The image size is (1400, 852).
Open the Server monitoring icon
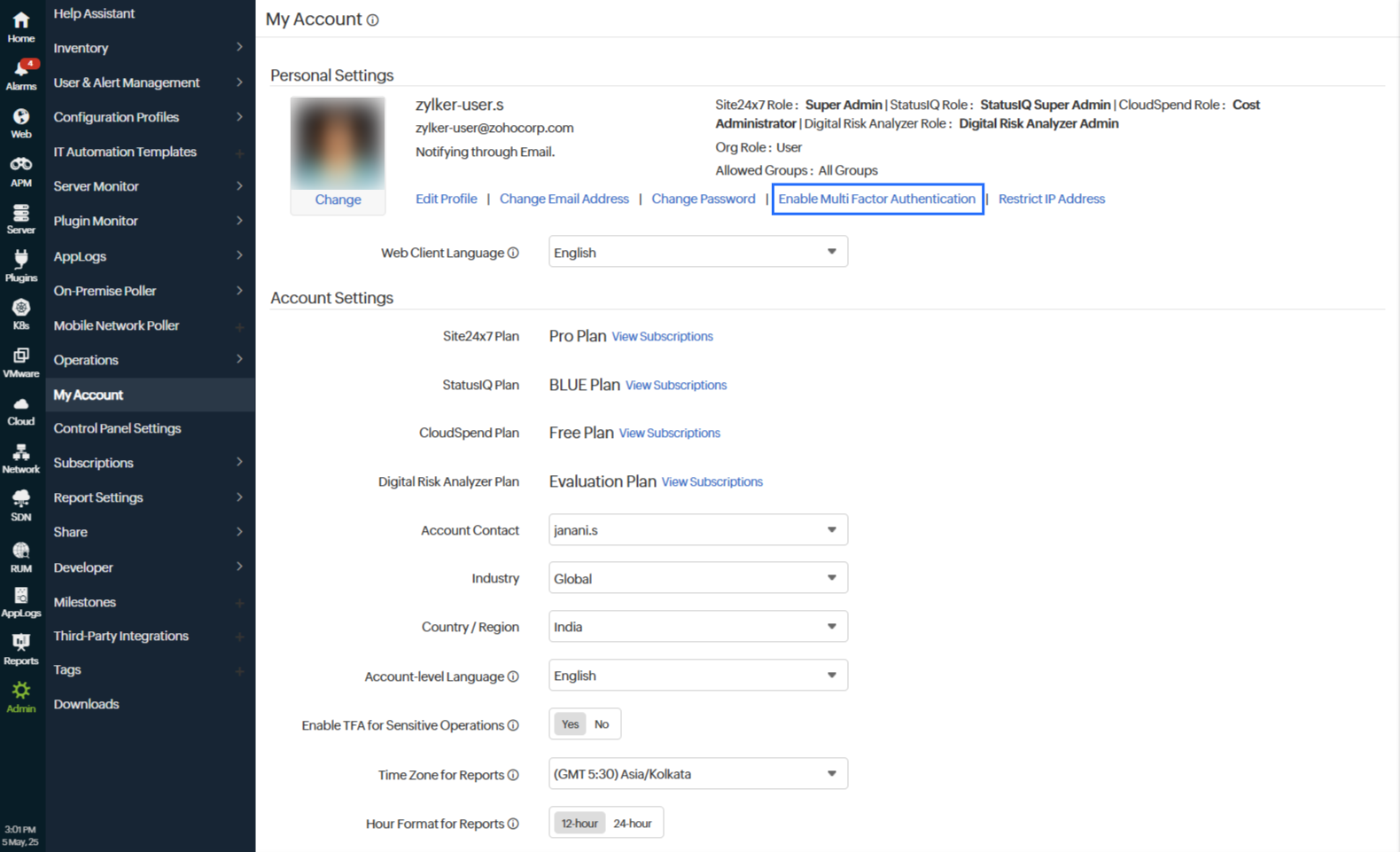pos(21,219)
